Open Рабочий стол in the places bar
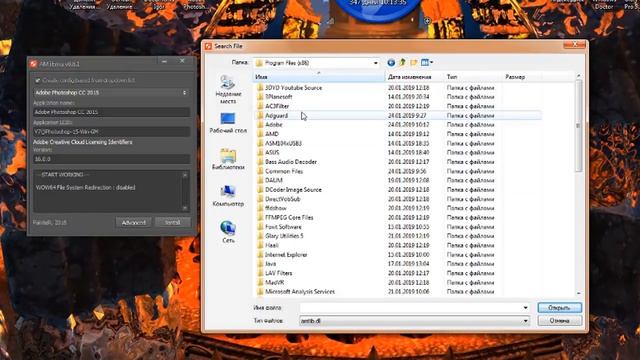This screenshot has height=360, width=640. pos(228,123)
